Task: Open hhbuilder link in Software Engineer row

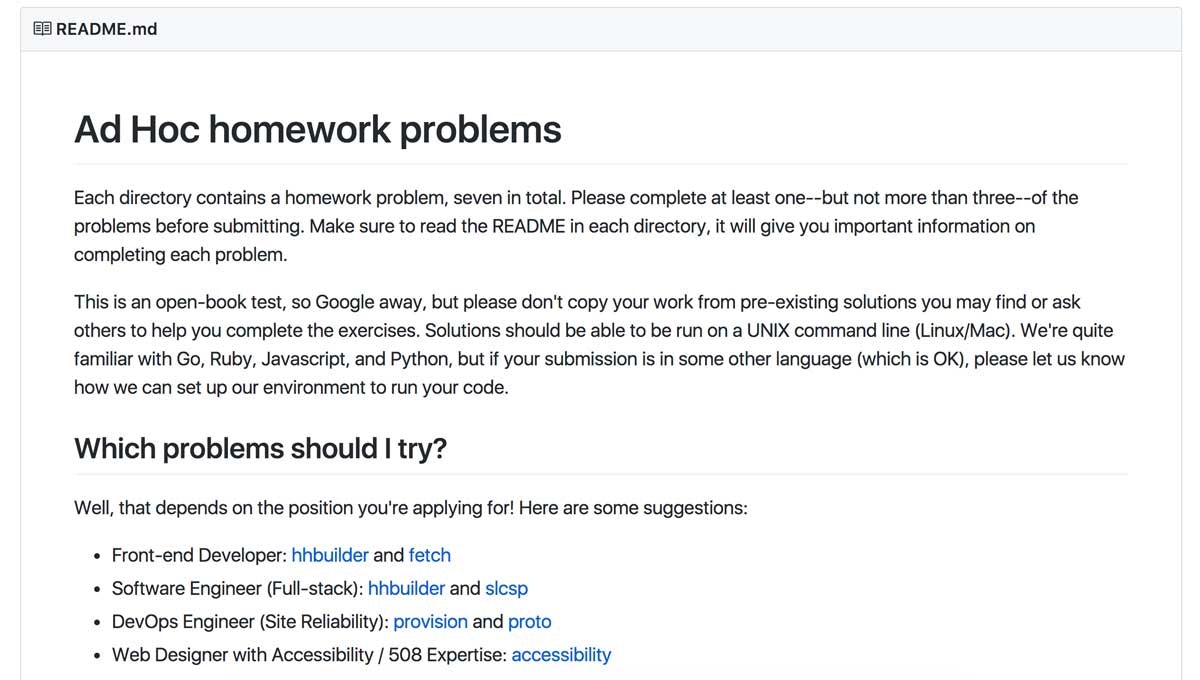Action: 406,589
